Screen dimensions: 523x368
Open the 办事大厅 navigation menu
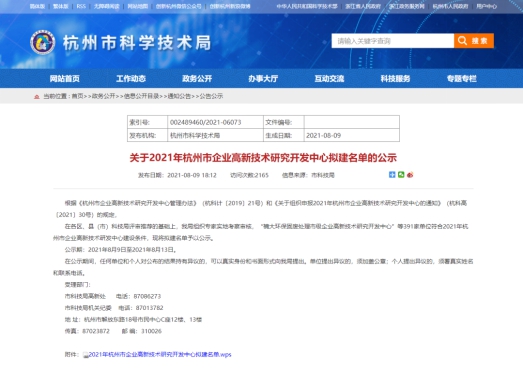point(263,78)
